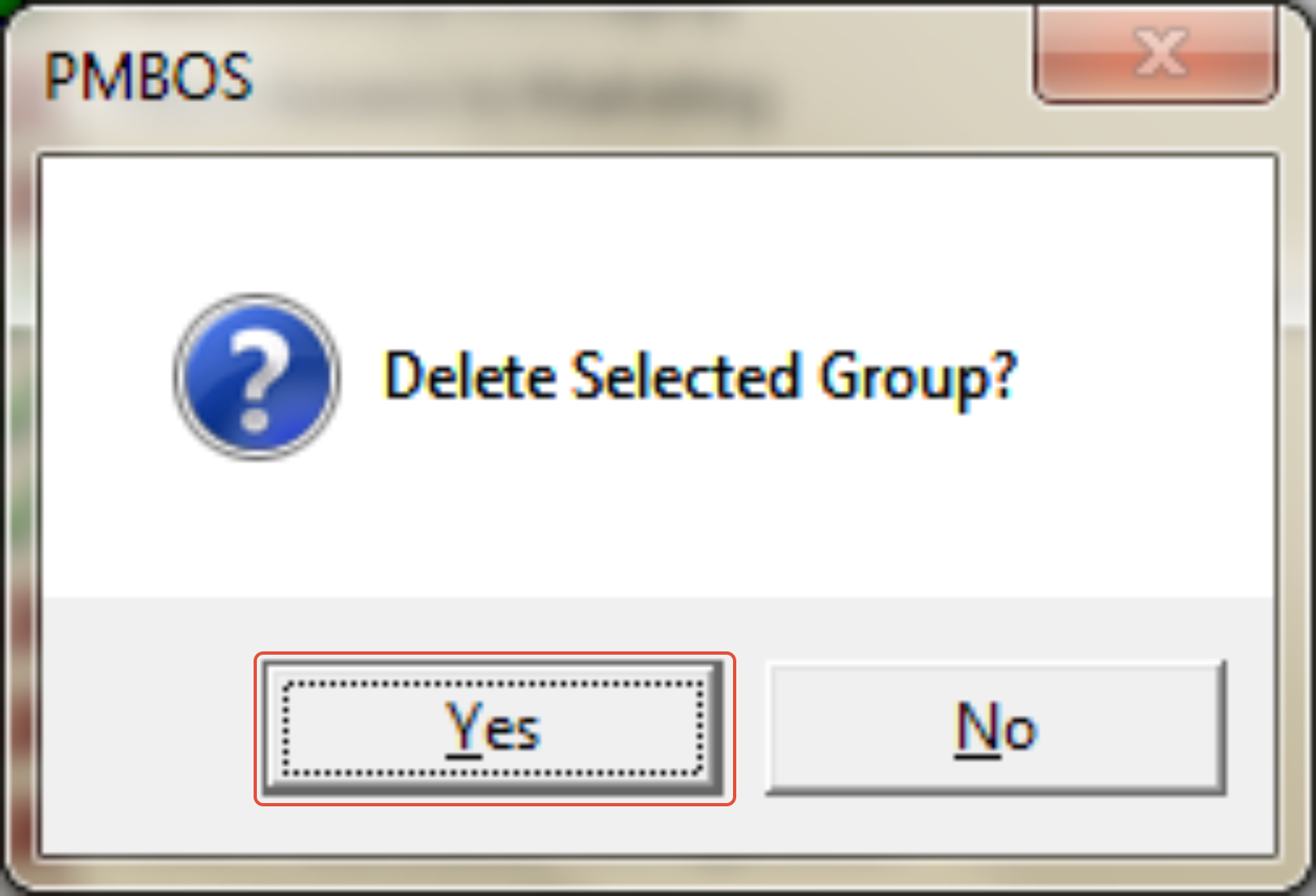Click the Yes button
The image size is (1316, 896).
pos(494,728)
